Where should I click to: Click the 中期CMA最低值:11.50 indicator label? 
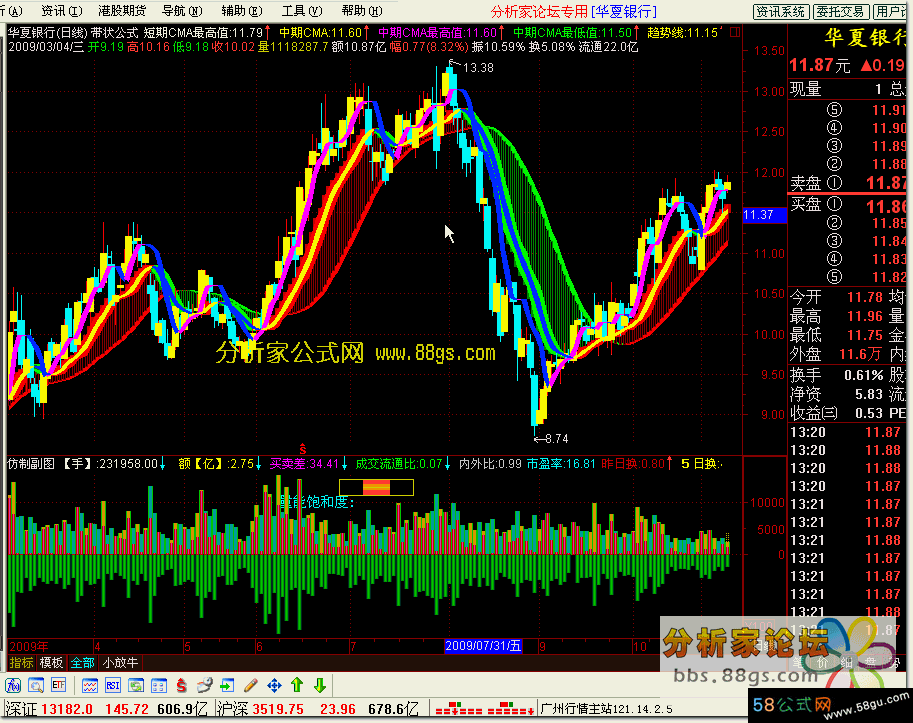572,33
